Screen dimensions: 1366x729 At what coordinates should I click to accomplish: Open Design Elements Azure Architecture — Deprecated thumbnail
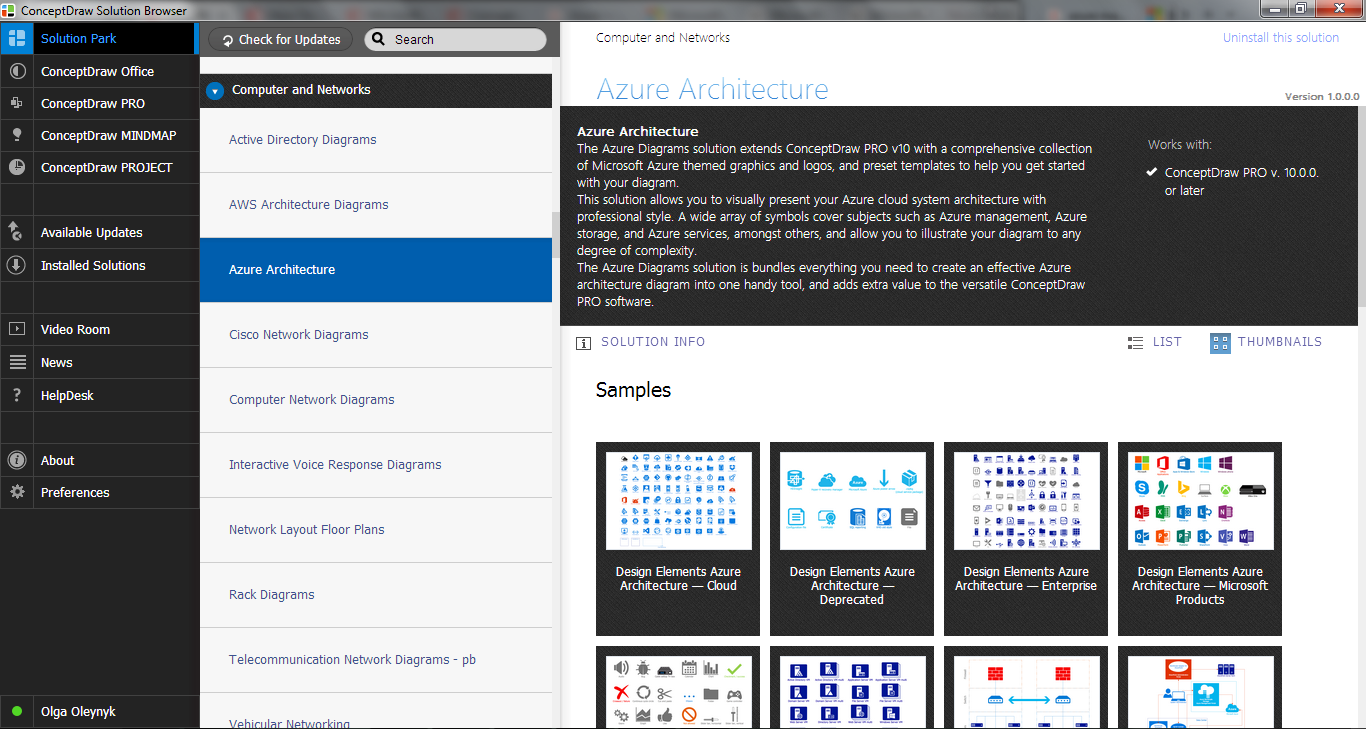tap(852, 539)
